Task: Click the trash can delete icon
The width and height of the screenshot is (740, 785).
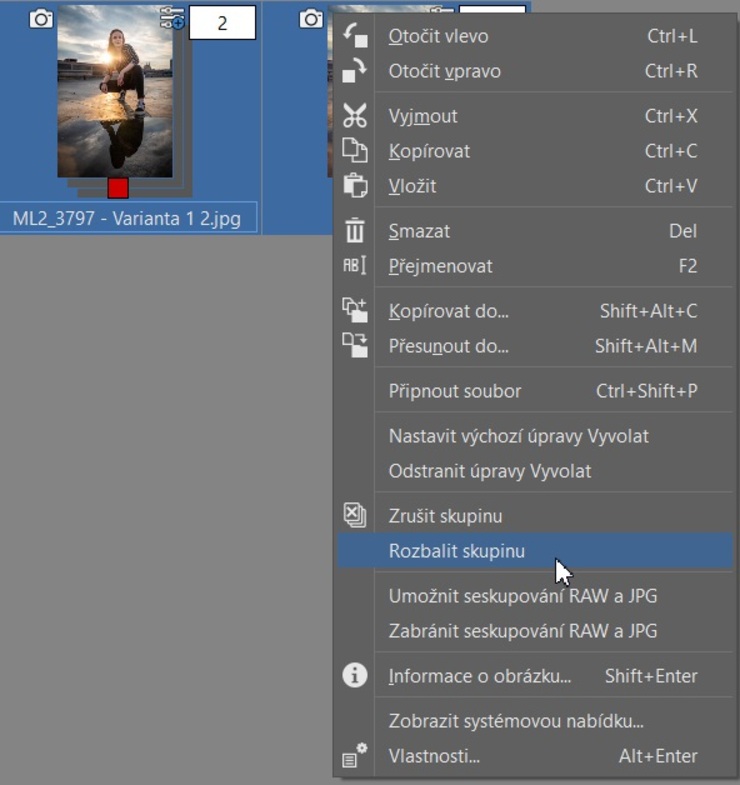Action: pos(354,231)
